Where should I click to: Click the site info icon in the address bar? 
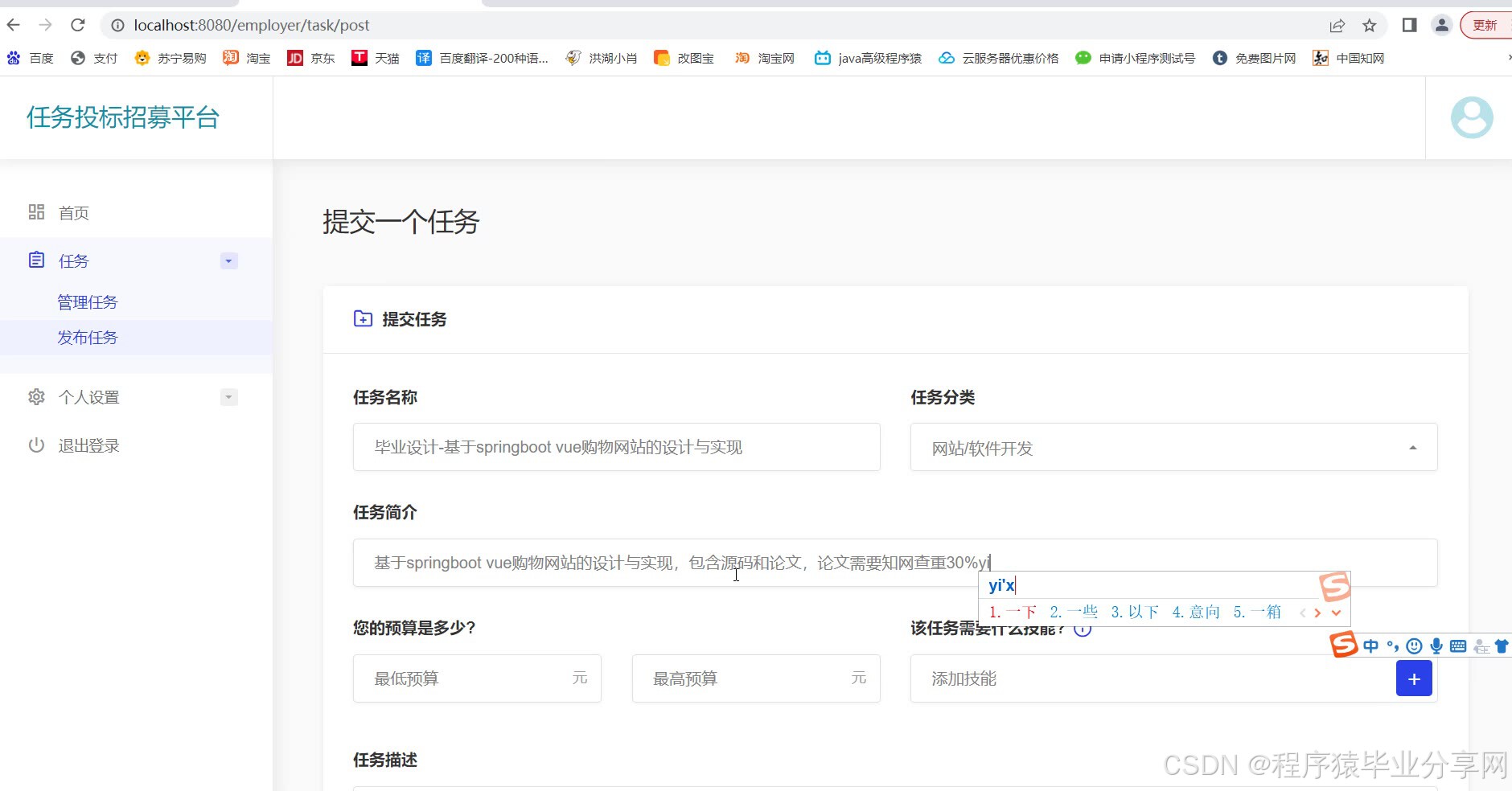[x=117, y=26]
